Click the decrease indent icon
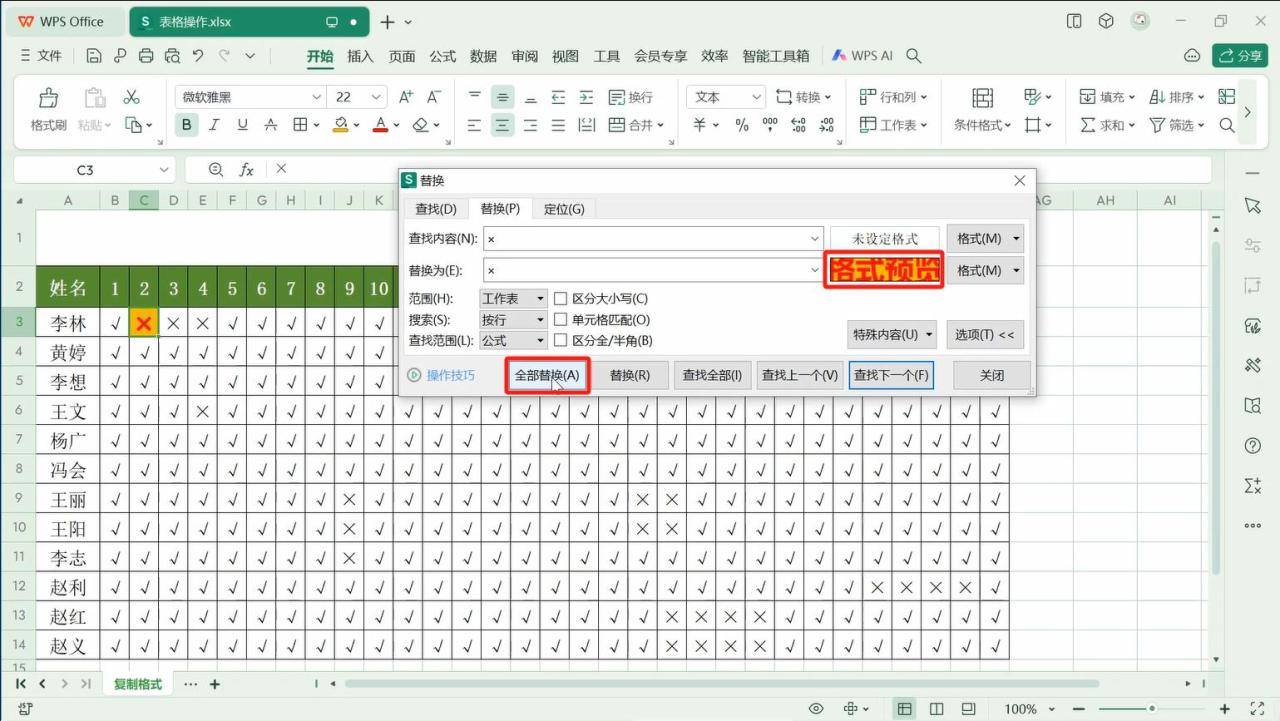Screen dimensions: 1280x721 pos(558,97)
